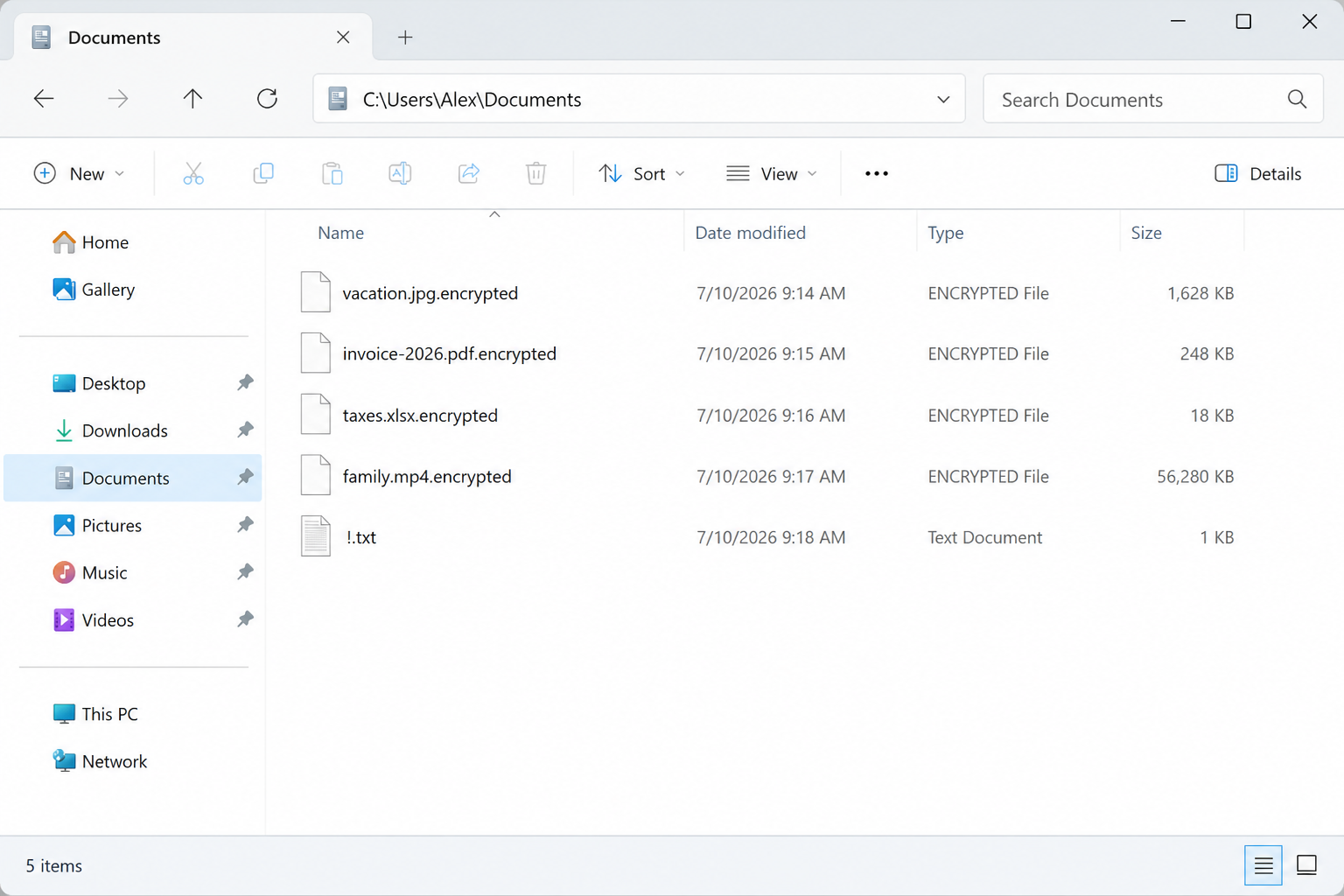Screen dimensions: 1344x896
Task: Expand the address bar history dropdown
Action: coord(943,99)
